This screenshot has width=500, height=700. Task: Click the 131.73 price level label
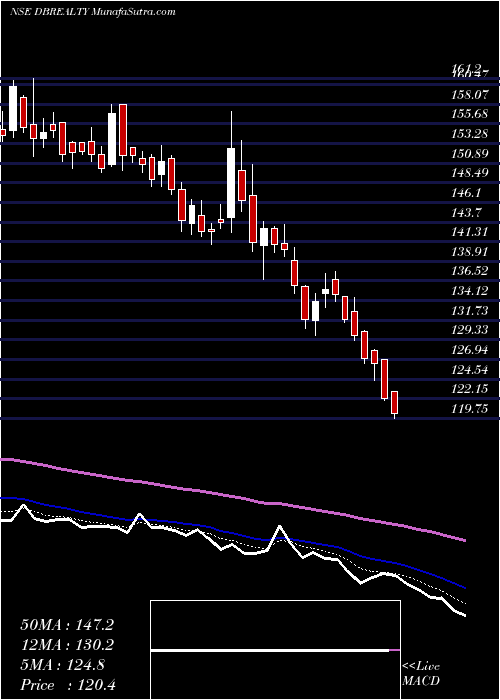pyautogui.click(x=470, y=310)
